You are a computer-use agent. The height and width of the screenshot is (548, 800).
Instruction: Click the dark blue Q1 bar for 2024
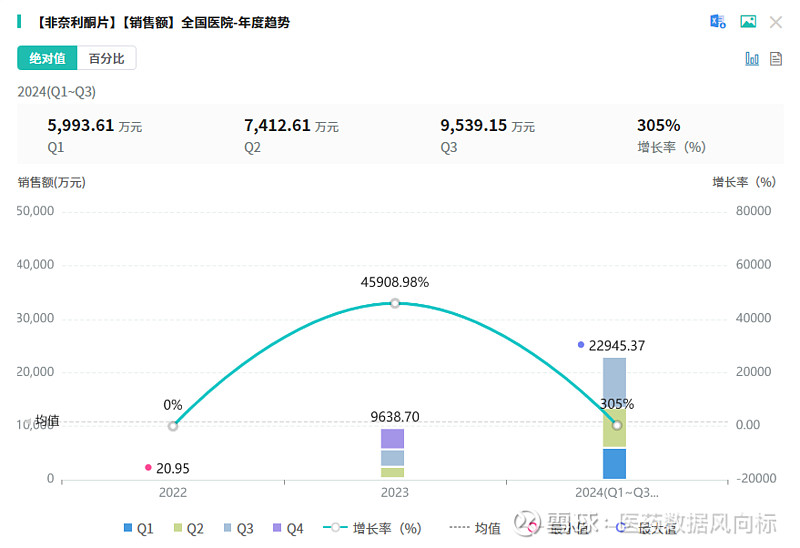pyautogui.click(x=614, y=464)
